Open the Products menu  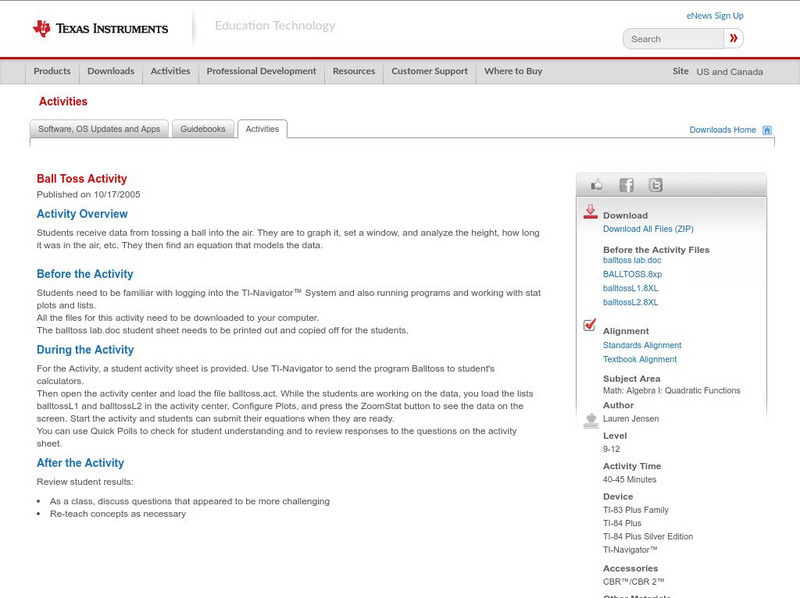click(x=52, y=71)
